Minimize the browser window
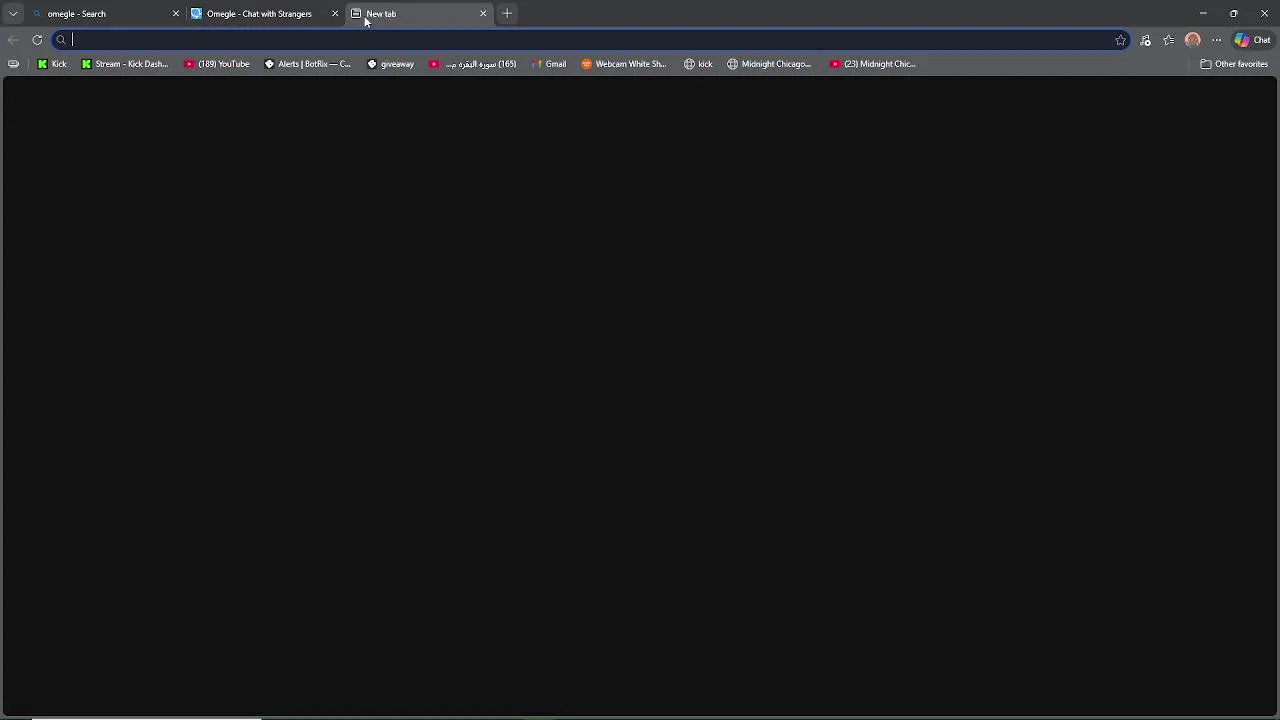The height and width of the screenshot is (720, 1280). (1203, 14)
